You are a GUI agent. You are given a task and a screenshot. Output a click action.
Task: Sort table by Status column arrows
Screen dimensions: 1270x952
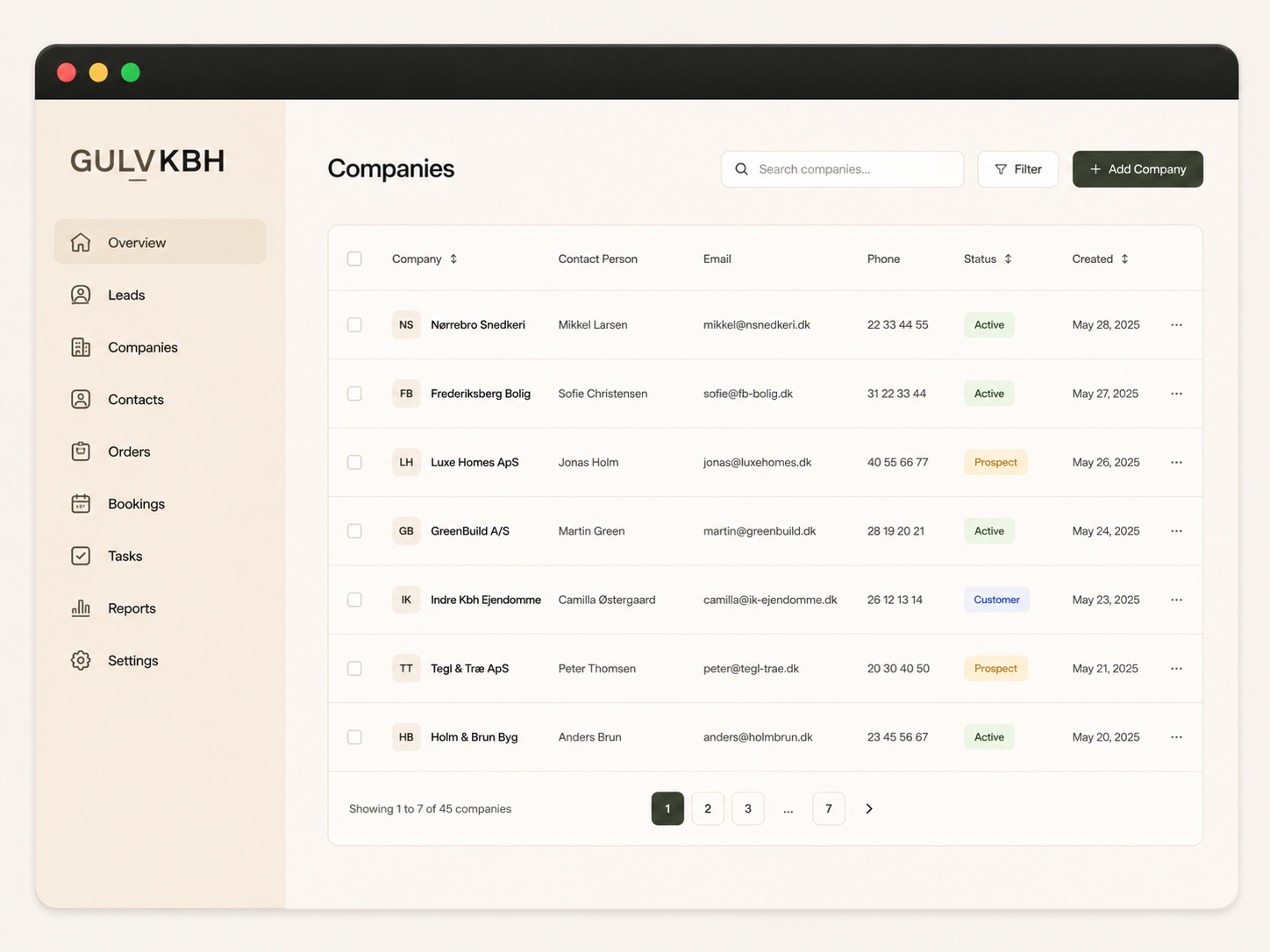(x=1008, y=259)
